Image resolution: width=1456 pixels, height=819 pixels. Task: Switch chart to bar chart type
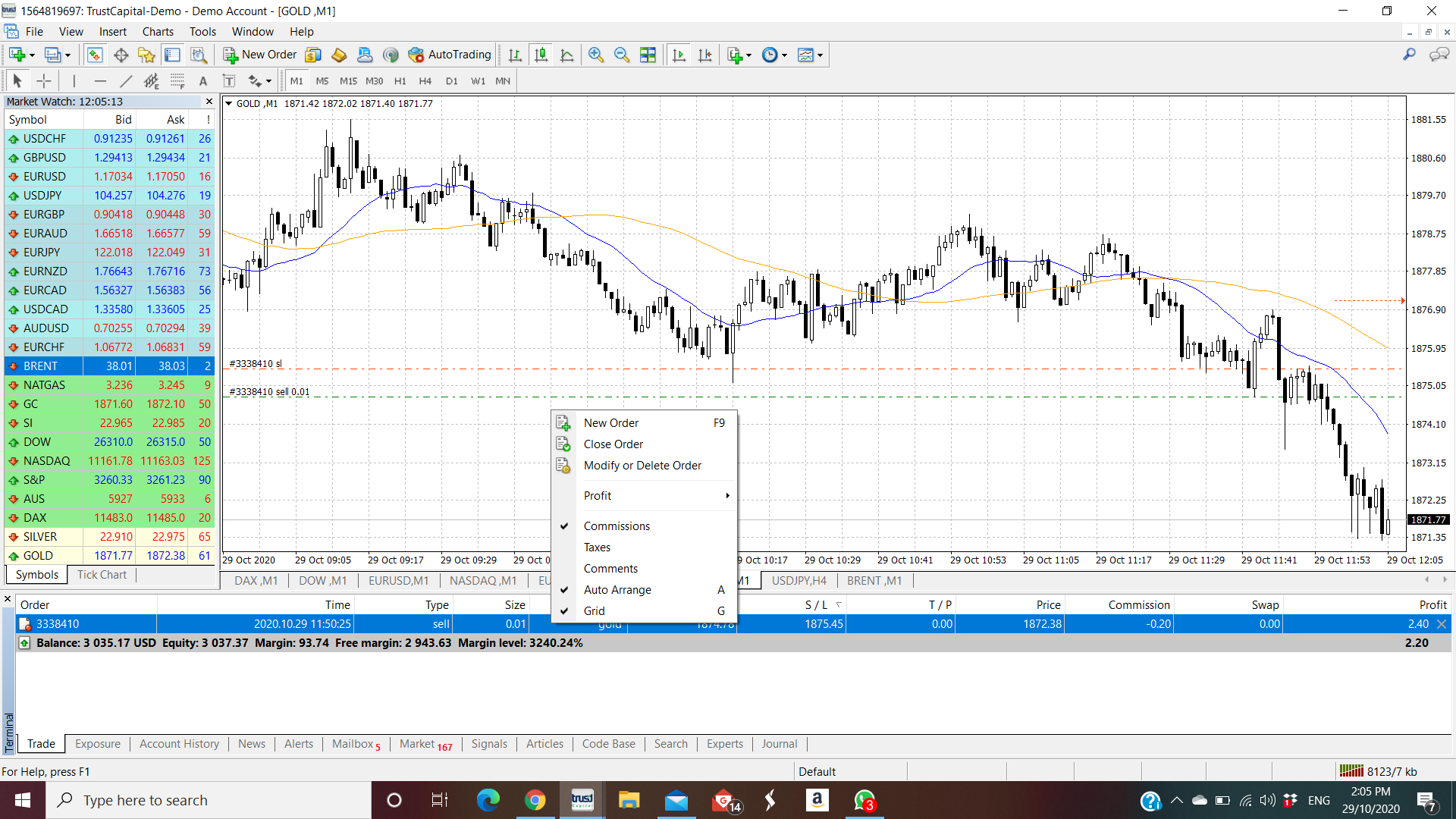[x=515, y=55]
